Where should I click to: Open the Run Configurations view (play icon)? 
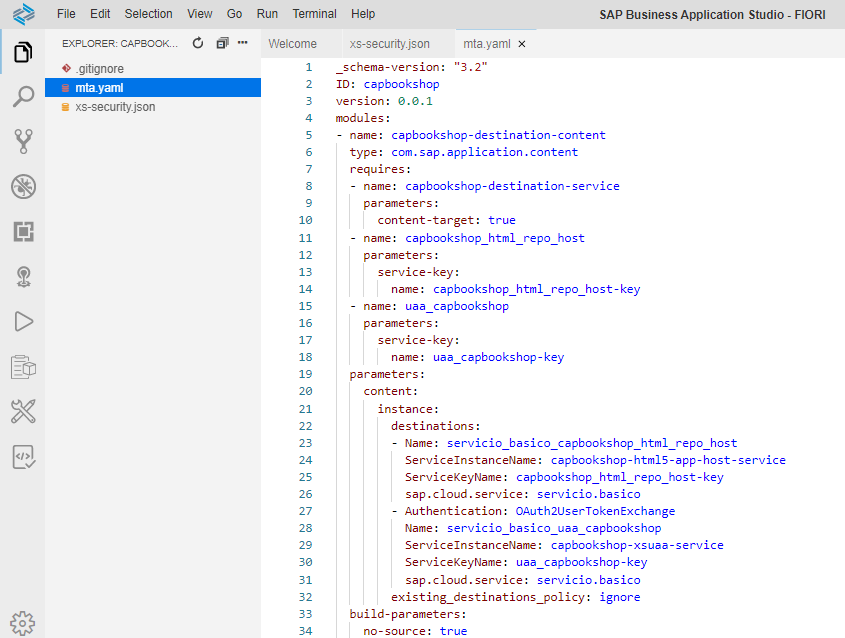pos(22,321)
